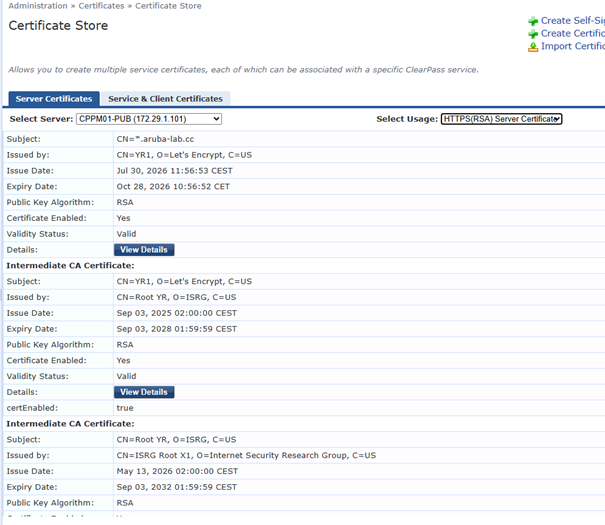Viewport: 605px width, 525px height.
Task: Click the second Intermediate CA Certificate heading
Action: click(x=70, y=424)
